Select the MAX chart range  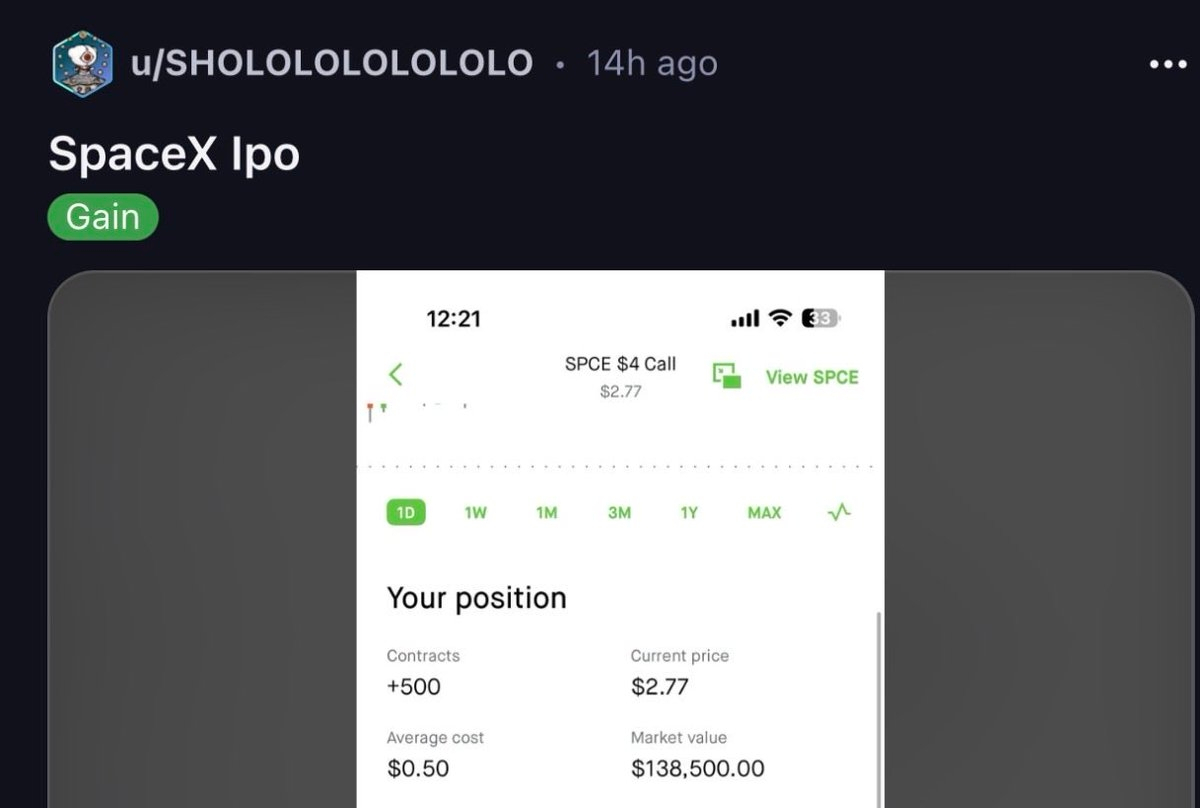pyautogui.click(x=764, y=513)
